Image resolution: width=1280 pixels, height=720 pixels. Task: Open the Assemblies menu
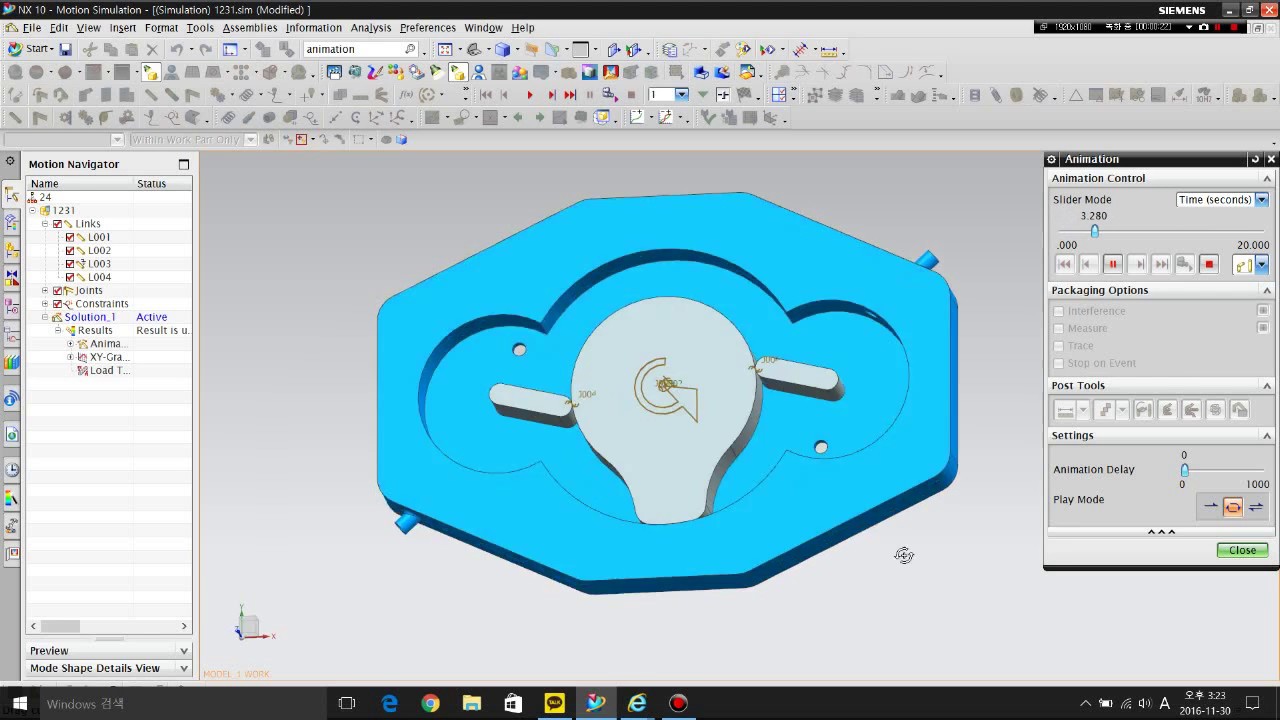[x=250, y=28]
